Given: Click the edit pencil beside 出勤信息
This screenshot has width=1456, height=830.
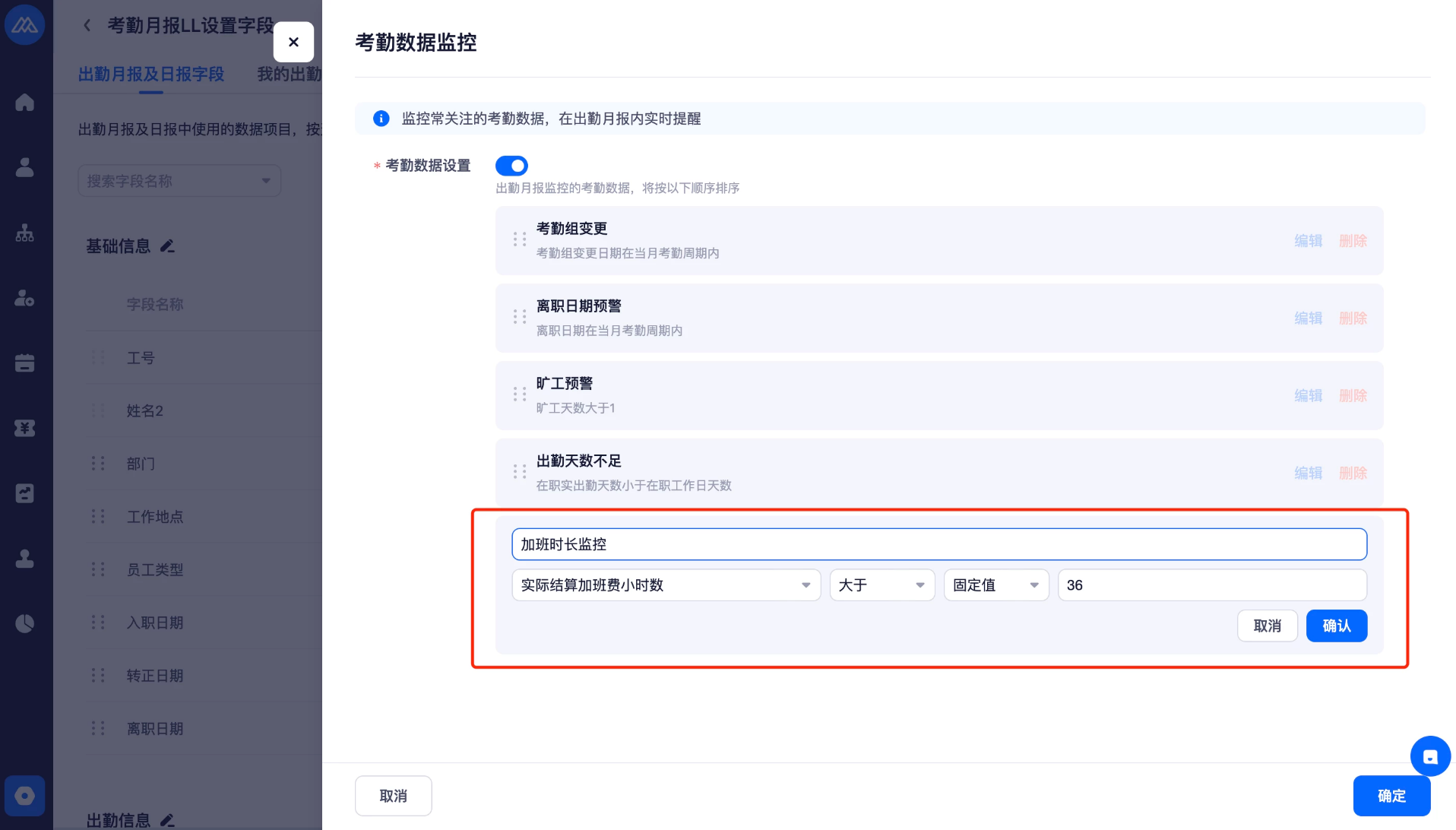Looking at the screenshot, I should (168, 820).
